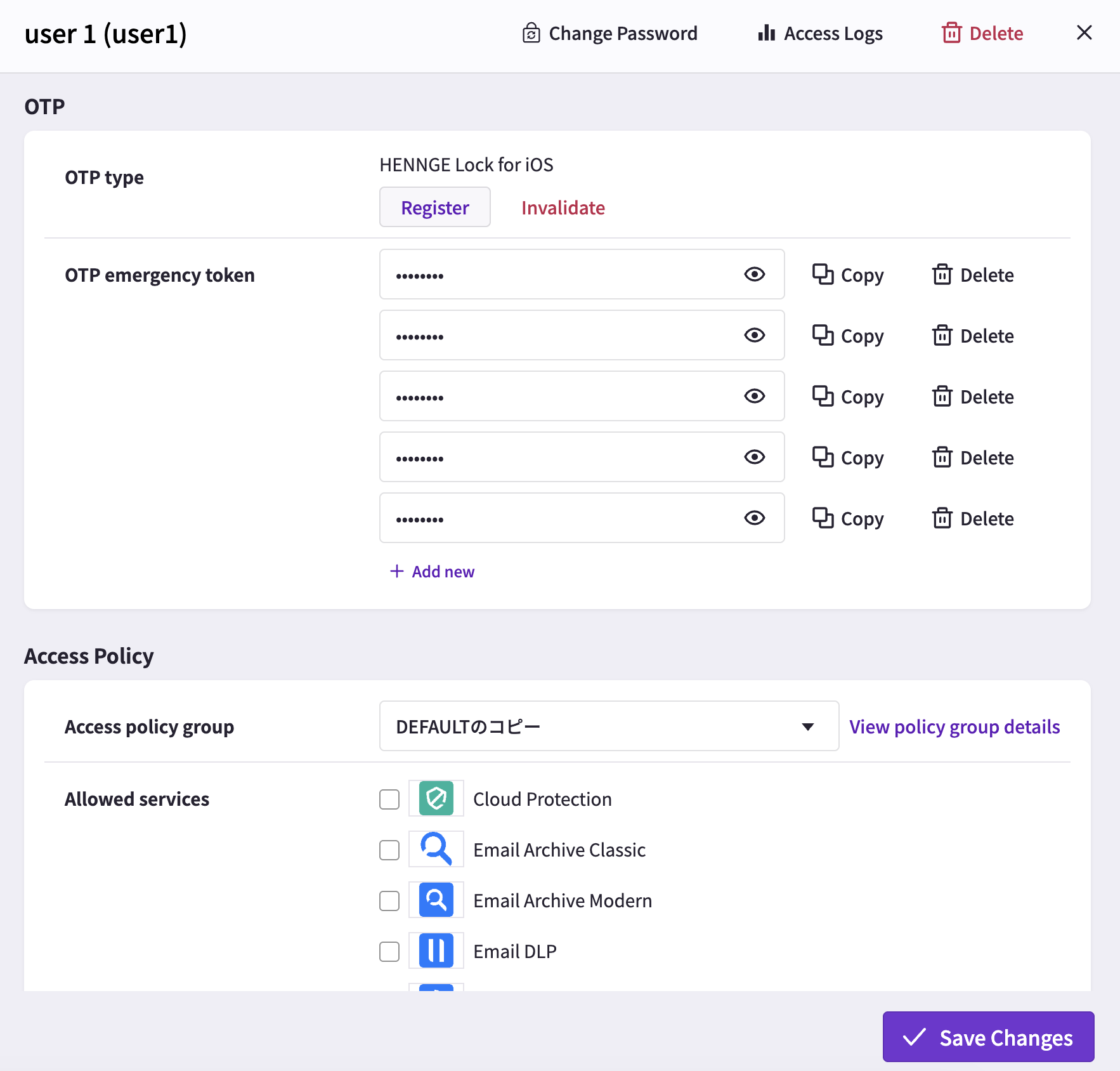
Task: Click the Invalidate OTP link
Action: (x=563, y=207)
